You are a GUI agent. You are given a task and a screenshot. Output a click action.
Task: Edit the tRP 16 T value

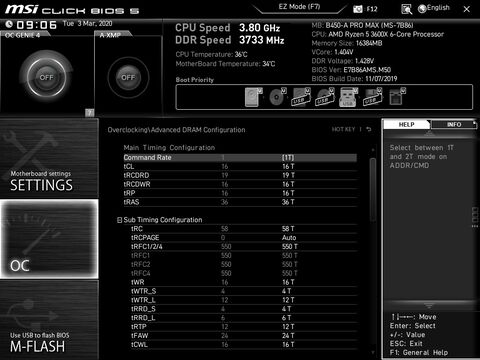[288, 193]
